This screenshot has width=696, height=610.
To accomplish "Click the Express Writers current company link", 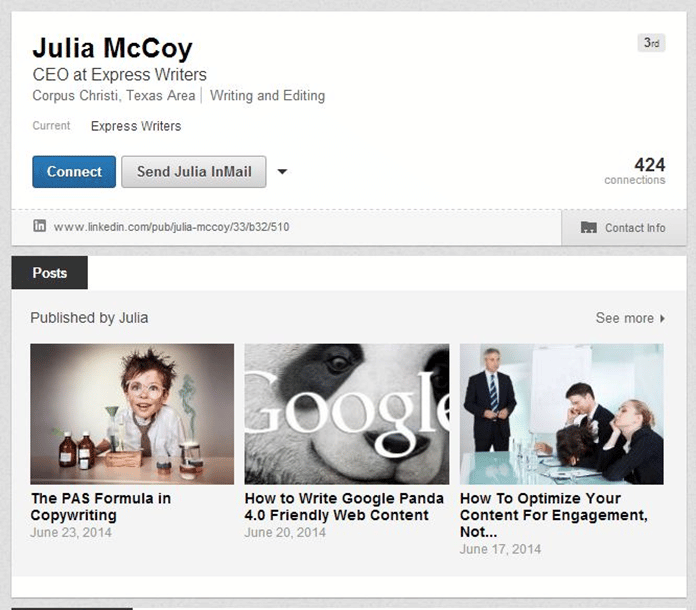I will click(136, 126).
